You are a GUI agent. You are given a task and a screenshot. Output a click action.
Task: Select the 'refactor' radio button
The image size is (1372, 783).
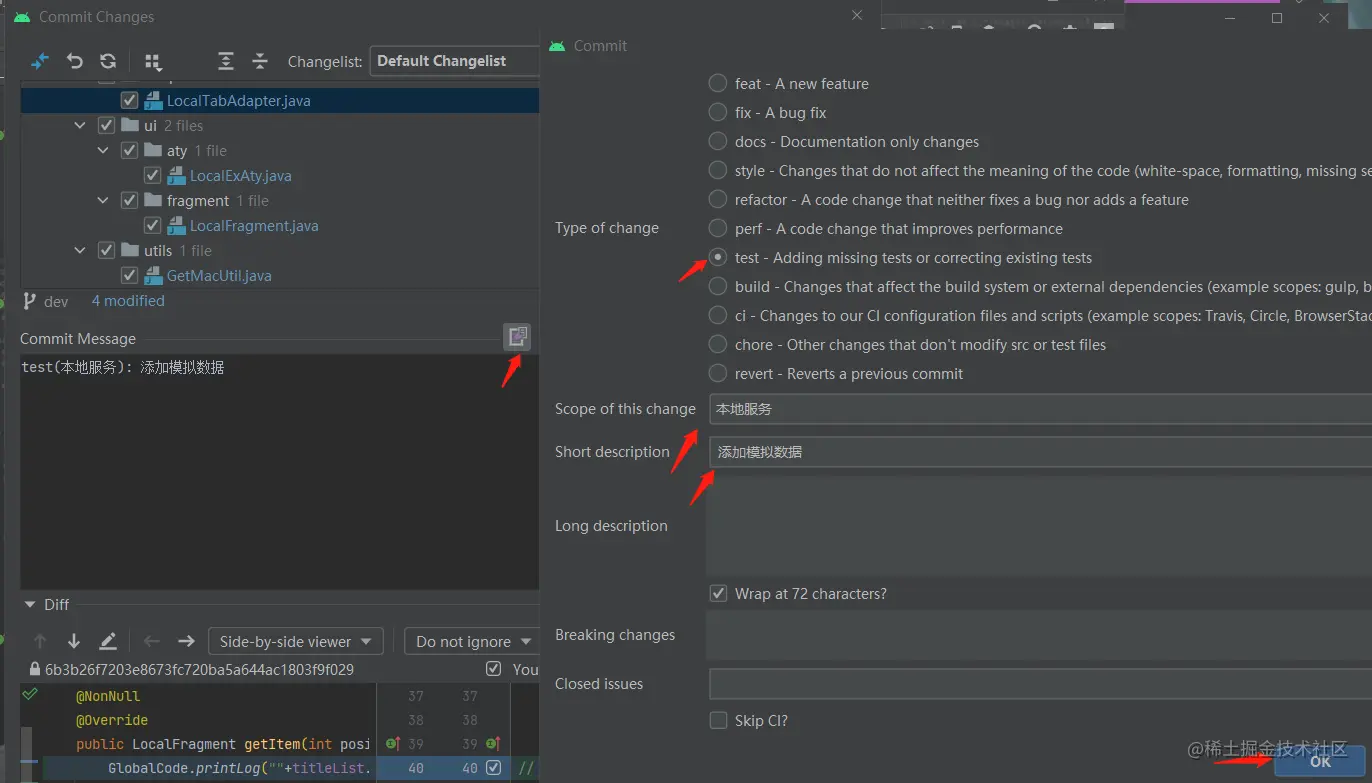pyautogui.click(x=718, y=199)
